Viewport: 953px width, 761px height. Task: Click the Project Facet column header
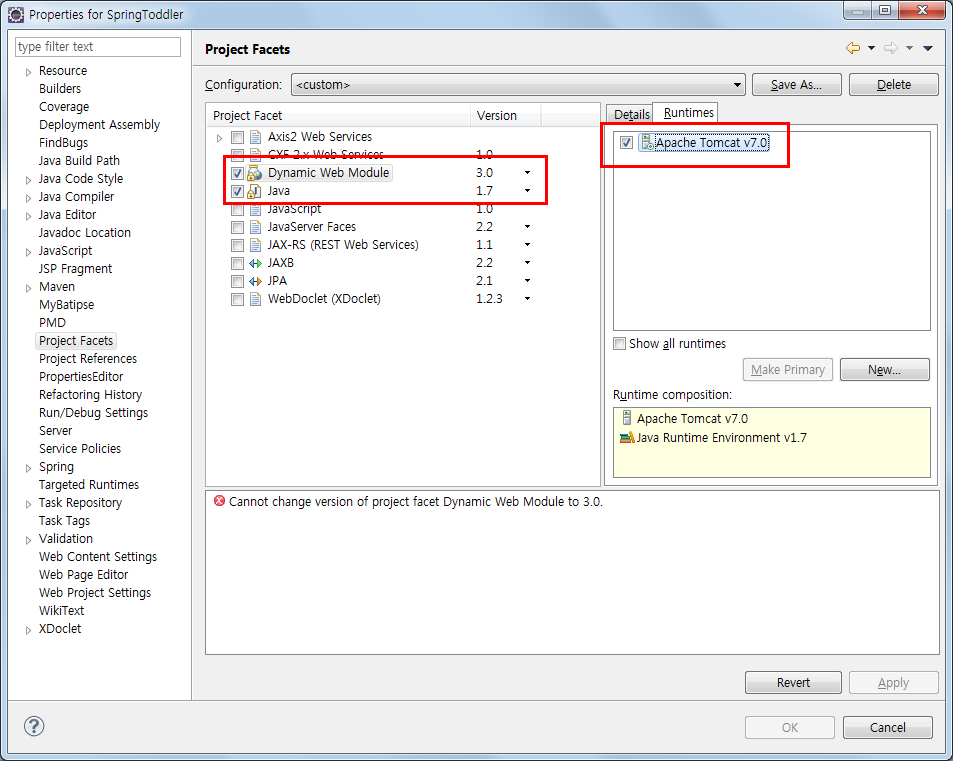click(339, 115)
